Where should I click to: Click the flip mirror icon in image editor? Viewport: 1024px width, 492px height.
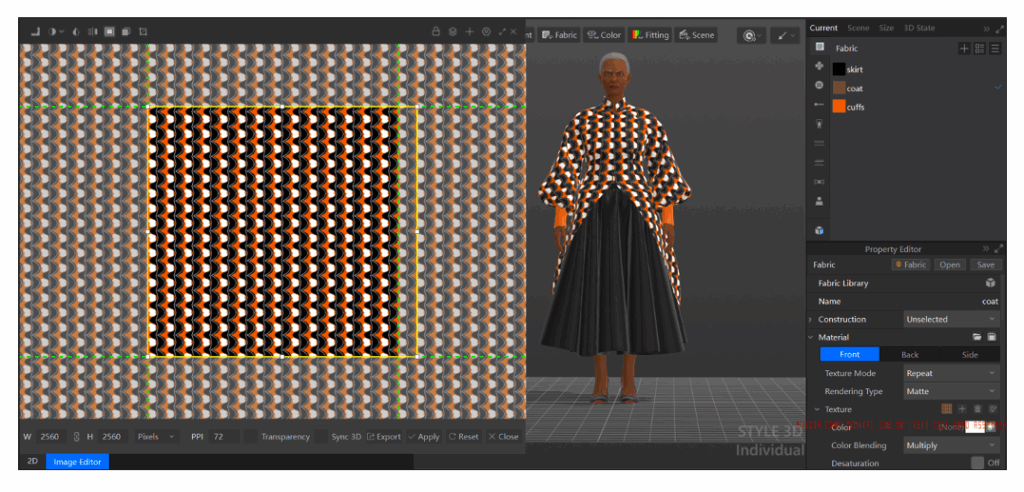click(92, 31)
